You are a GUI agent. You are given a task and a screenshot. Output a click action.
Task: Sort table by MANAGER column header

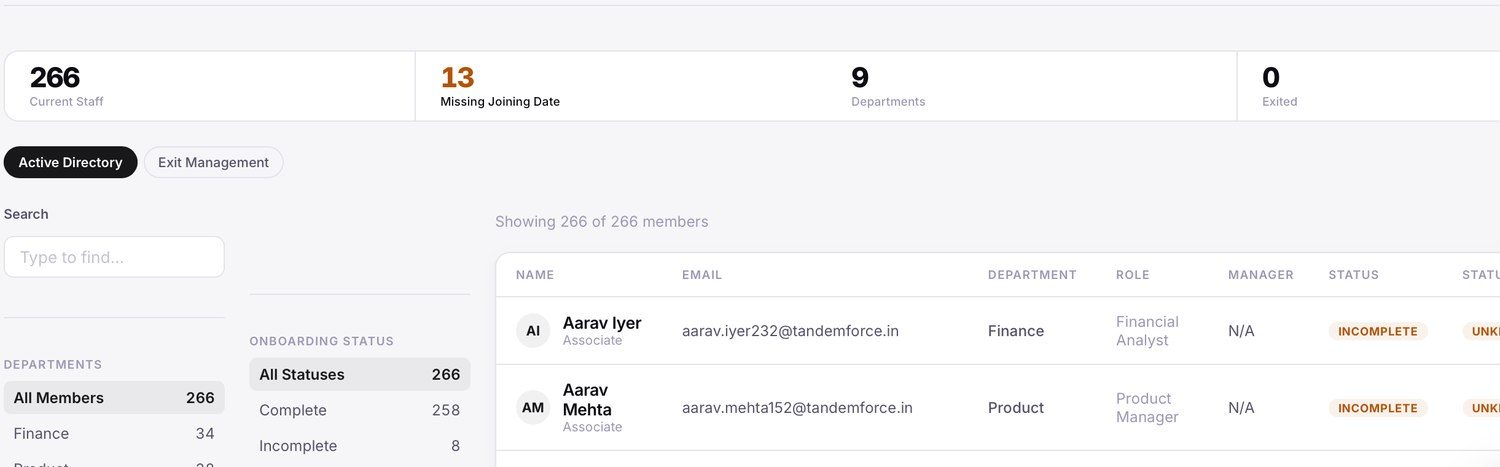click(1261, 275)
